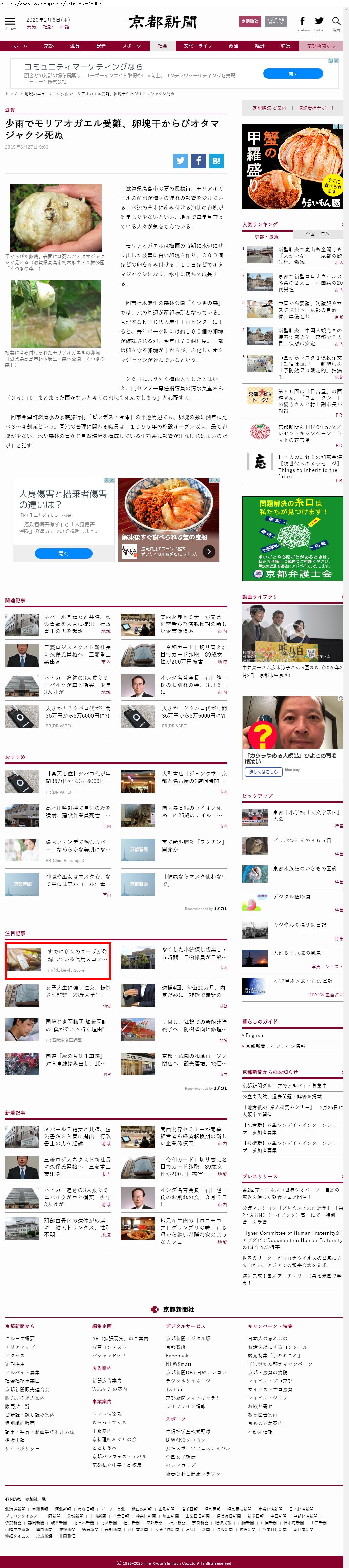Open search via the magnifier icon
The height and width of the screenshot is (1568, 349).
[336, 21]
